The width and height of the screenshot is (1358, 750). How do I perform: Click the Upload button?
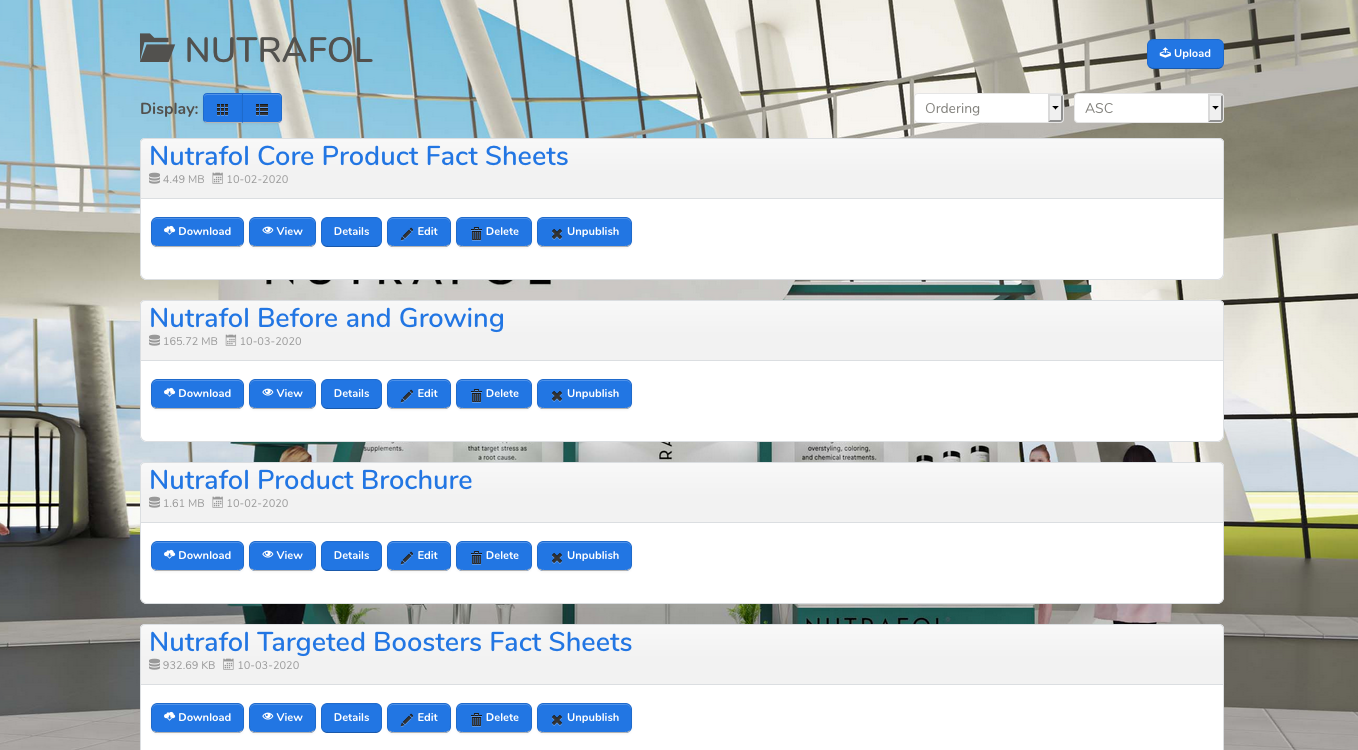pyautogui.click(x=1185, y=54)
